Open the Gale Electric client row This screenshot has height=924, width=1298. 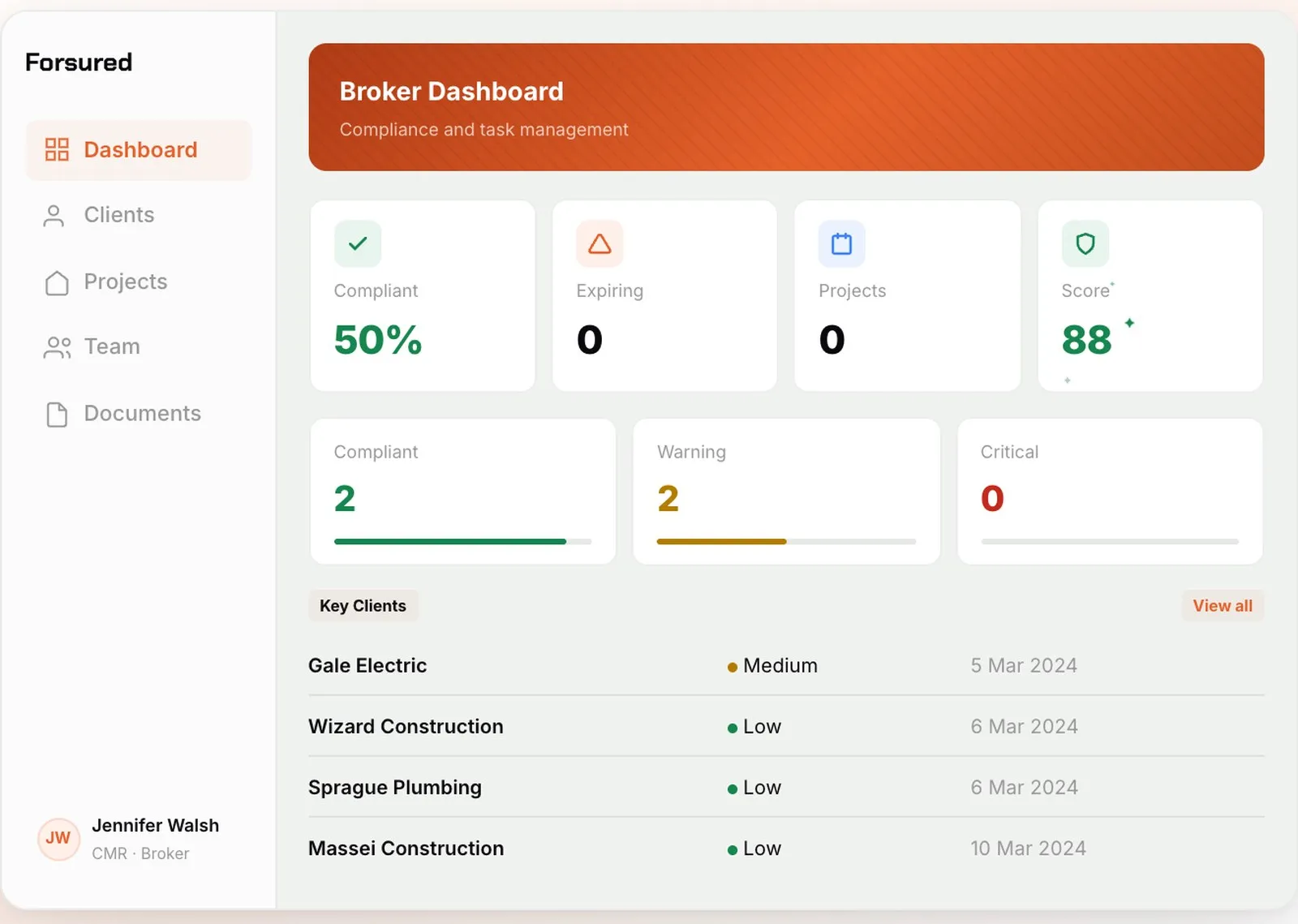pos(786,665)
